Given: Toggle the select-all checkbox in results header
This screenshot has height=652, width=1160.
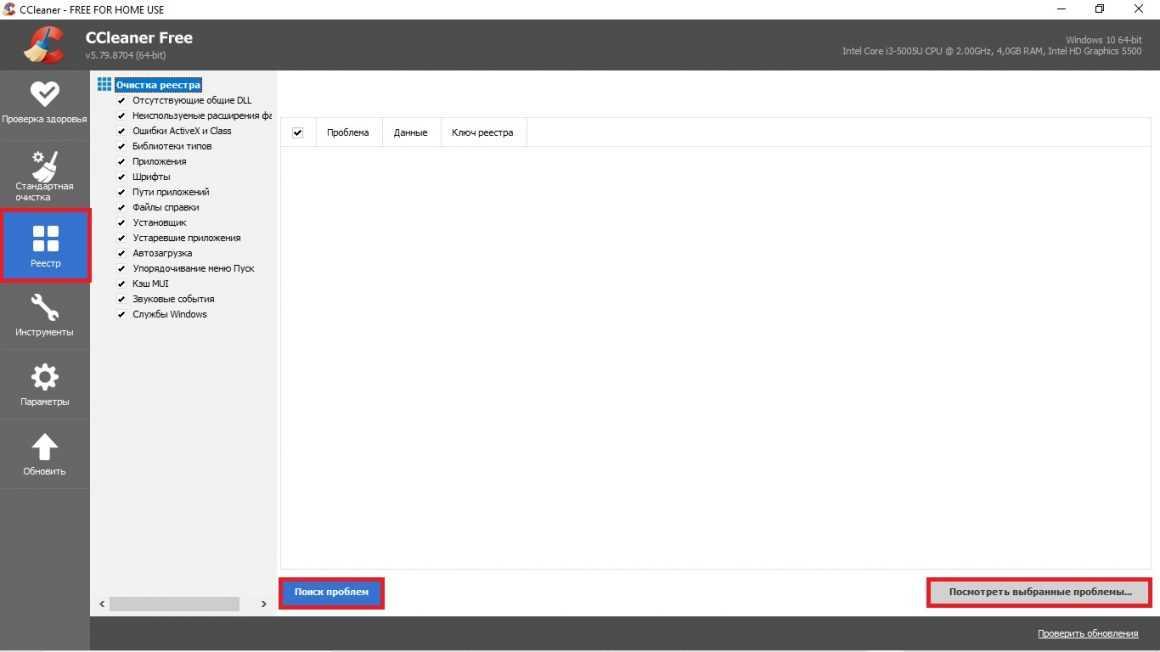Looking at the screenshot, I should click(x=297, y=132).
